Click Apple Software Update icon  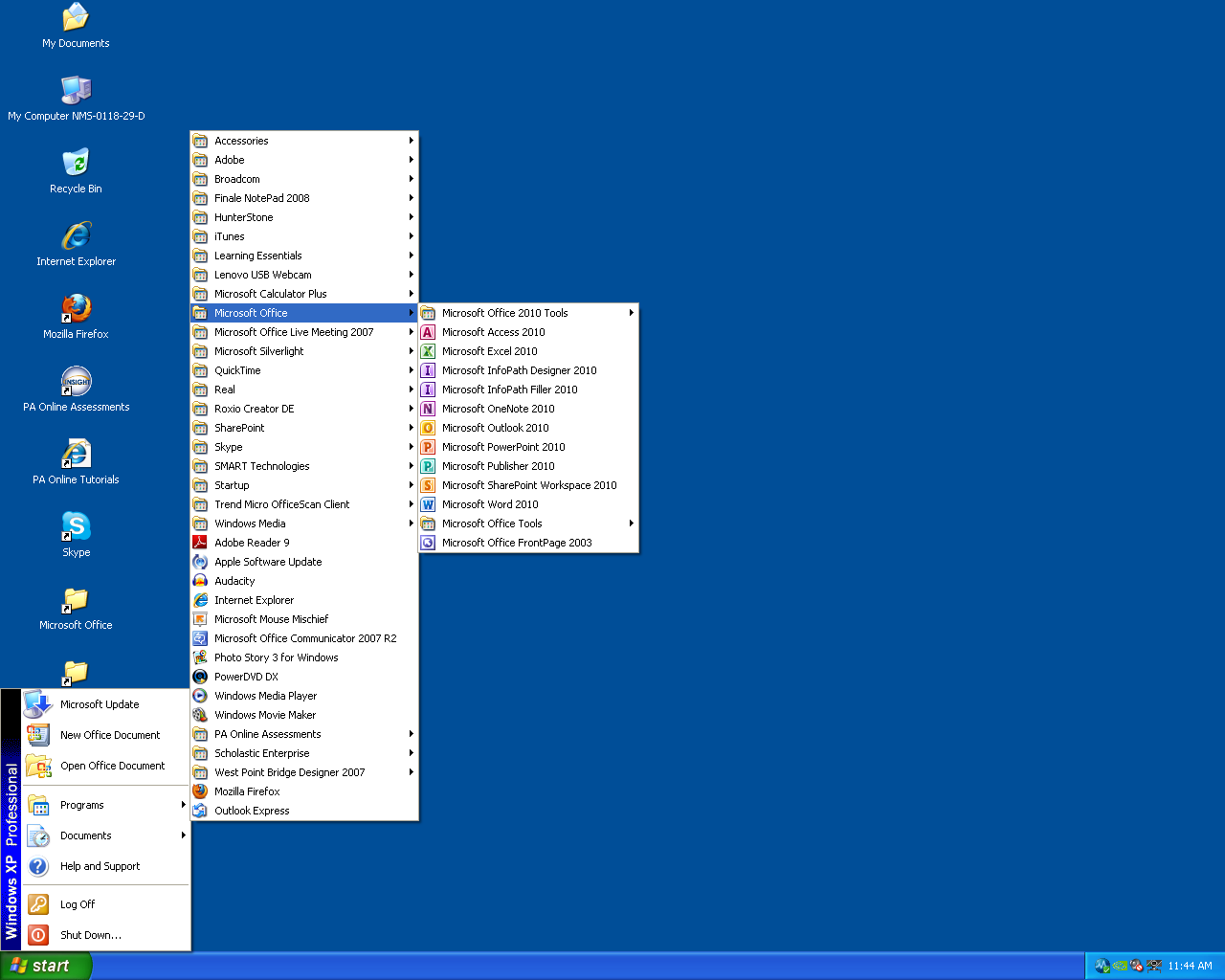(x=200, y=562)
